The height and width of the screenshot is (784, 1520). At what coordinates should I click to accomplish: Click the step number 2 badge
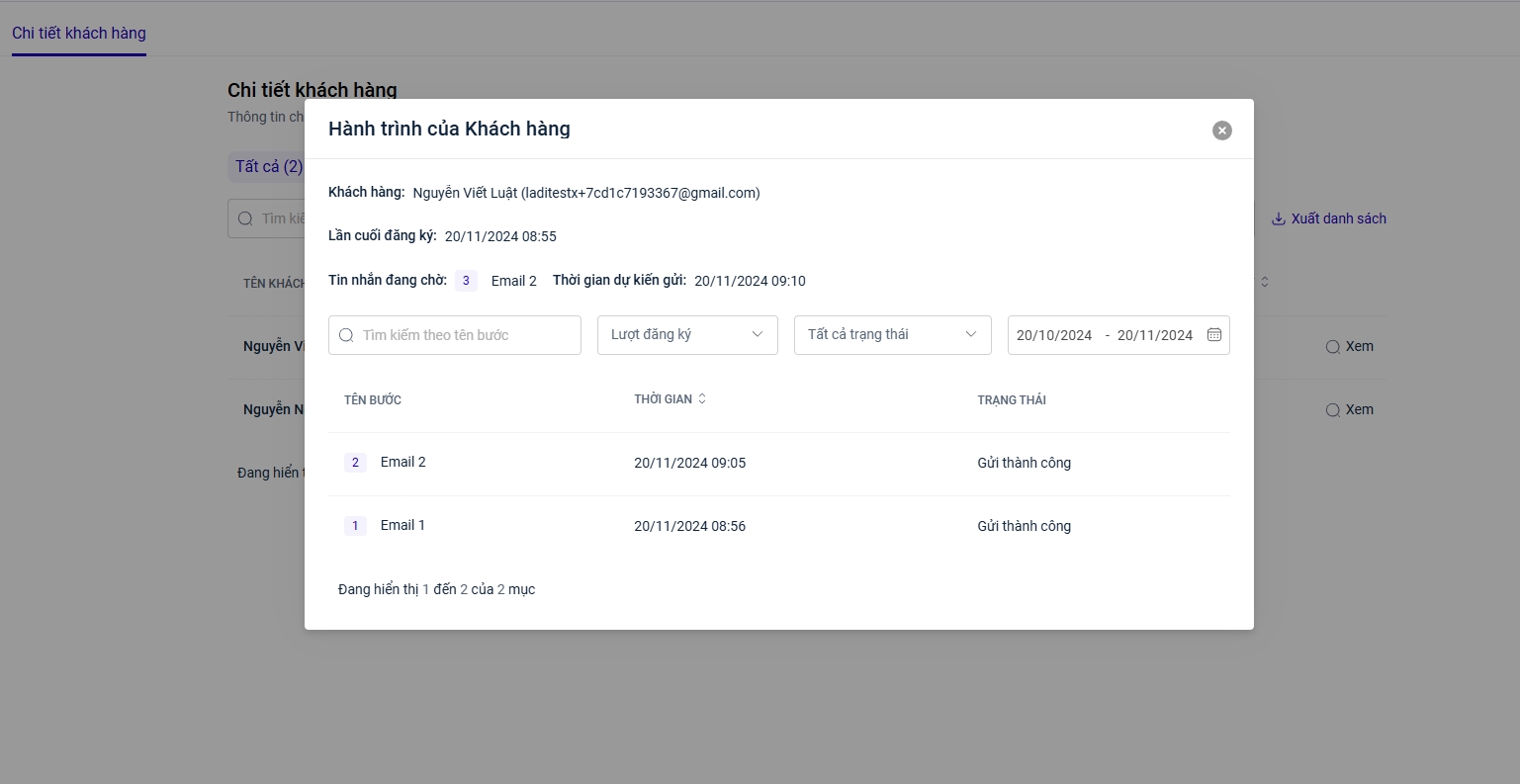coord(355,463)
